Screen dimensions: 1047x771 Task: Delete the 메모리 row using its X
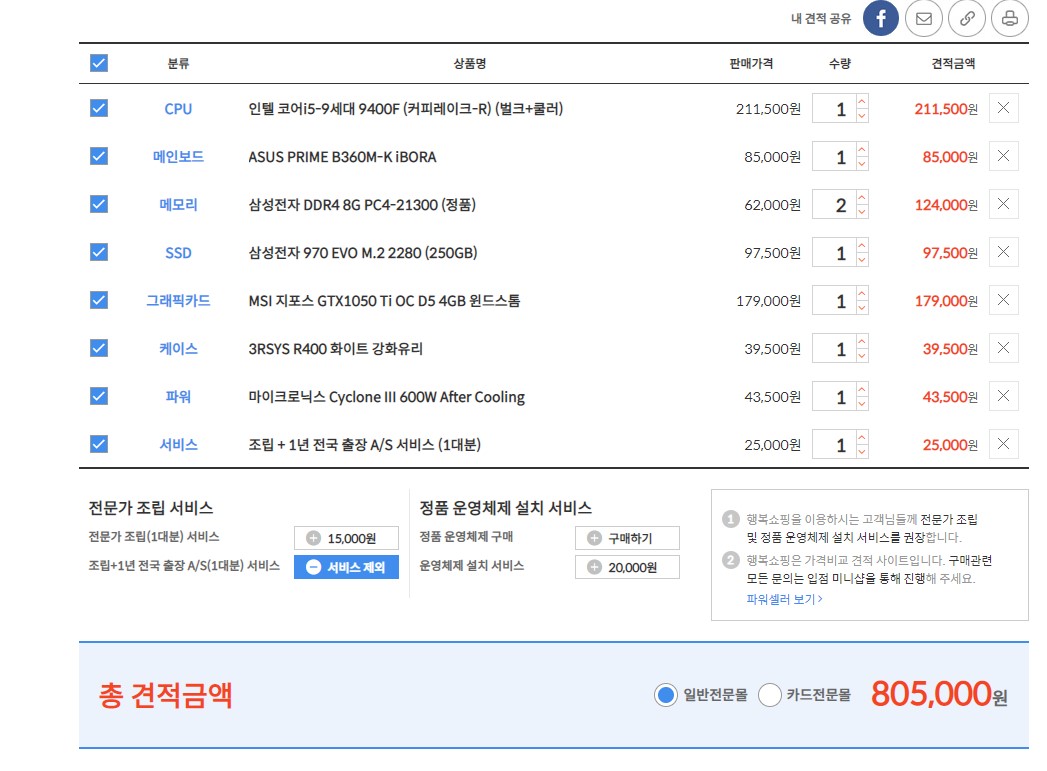pyautogui.click(x=1003, y=204)
